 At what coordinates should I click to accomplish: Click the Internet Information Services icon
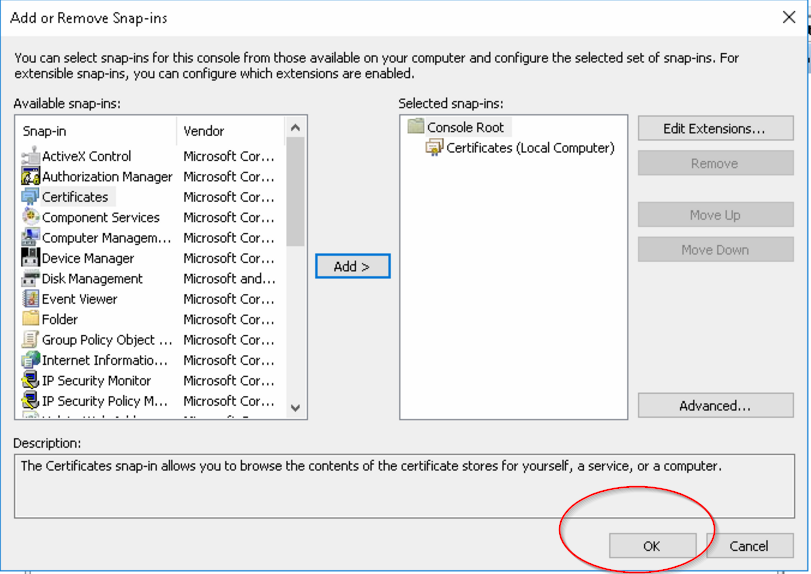[31, 359]
